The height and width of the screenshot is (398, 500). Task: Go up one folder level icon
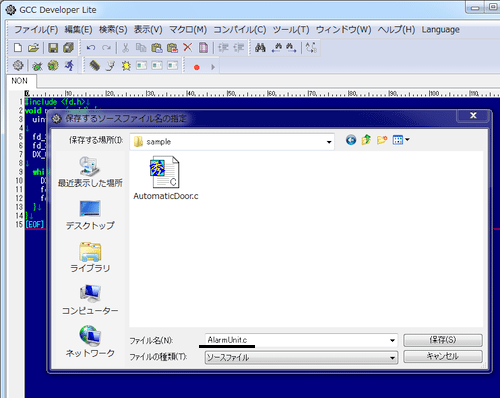(x=366, y=140)
